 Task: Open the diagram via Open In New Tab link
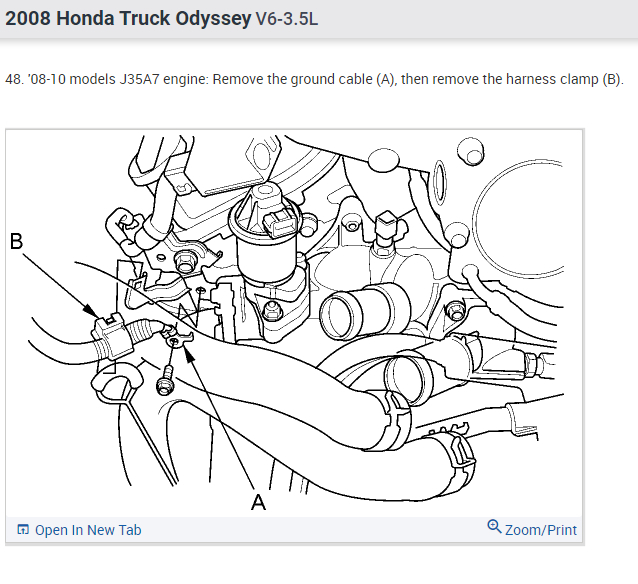tap(88, 530)
